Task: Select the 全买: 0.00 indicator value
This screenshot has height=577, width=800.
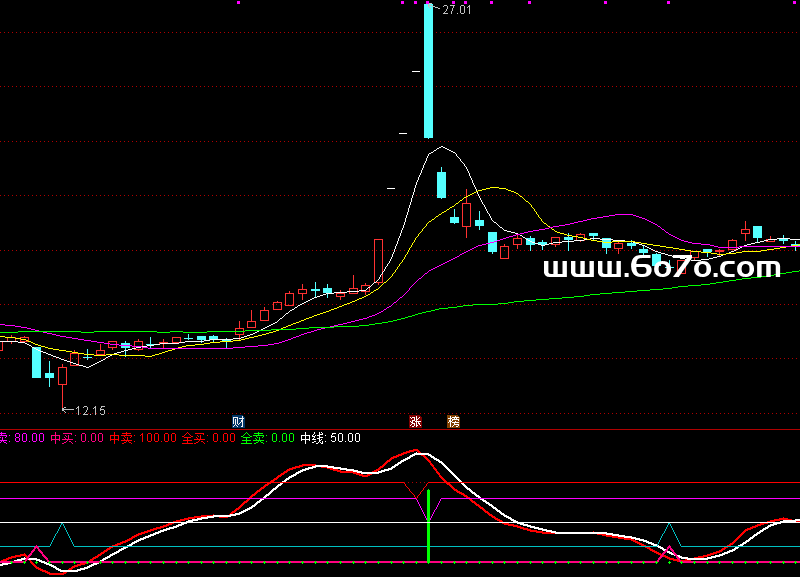Action: tap(209, 438)
